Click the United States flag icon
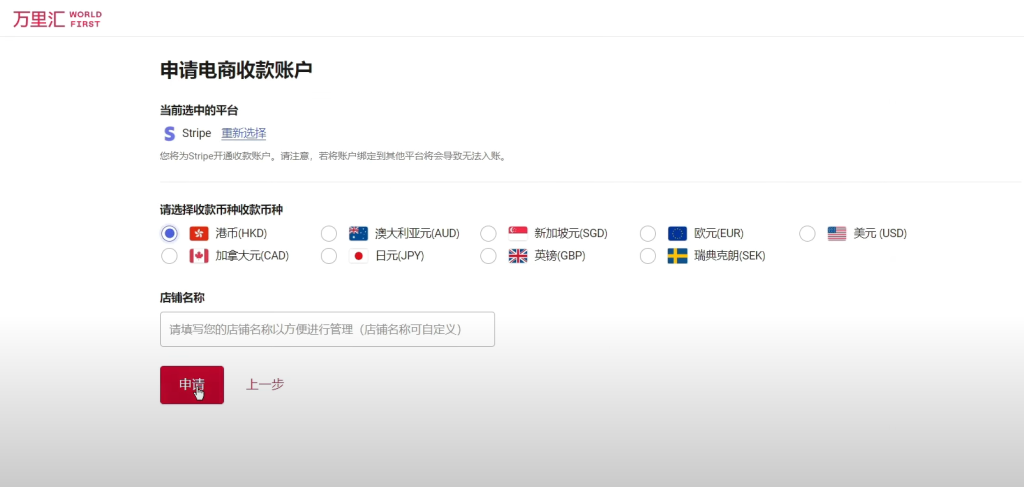The width and height of the screenshot is (1024, 487). (837, 234)
